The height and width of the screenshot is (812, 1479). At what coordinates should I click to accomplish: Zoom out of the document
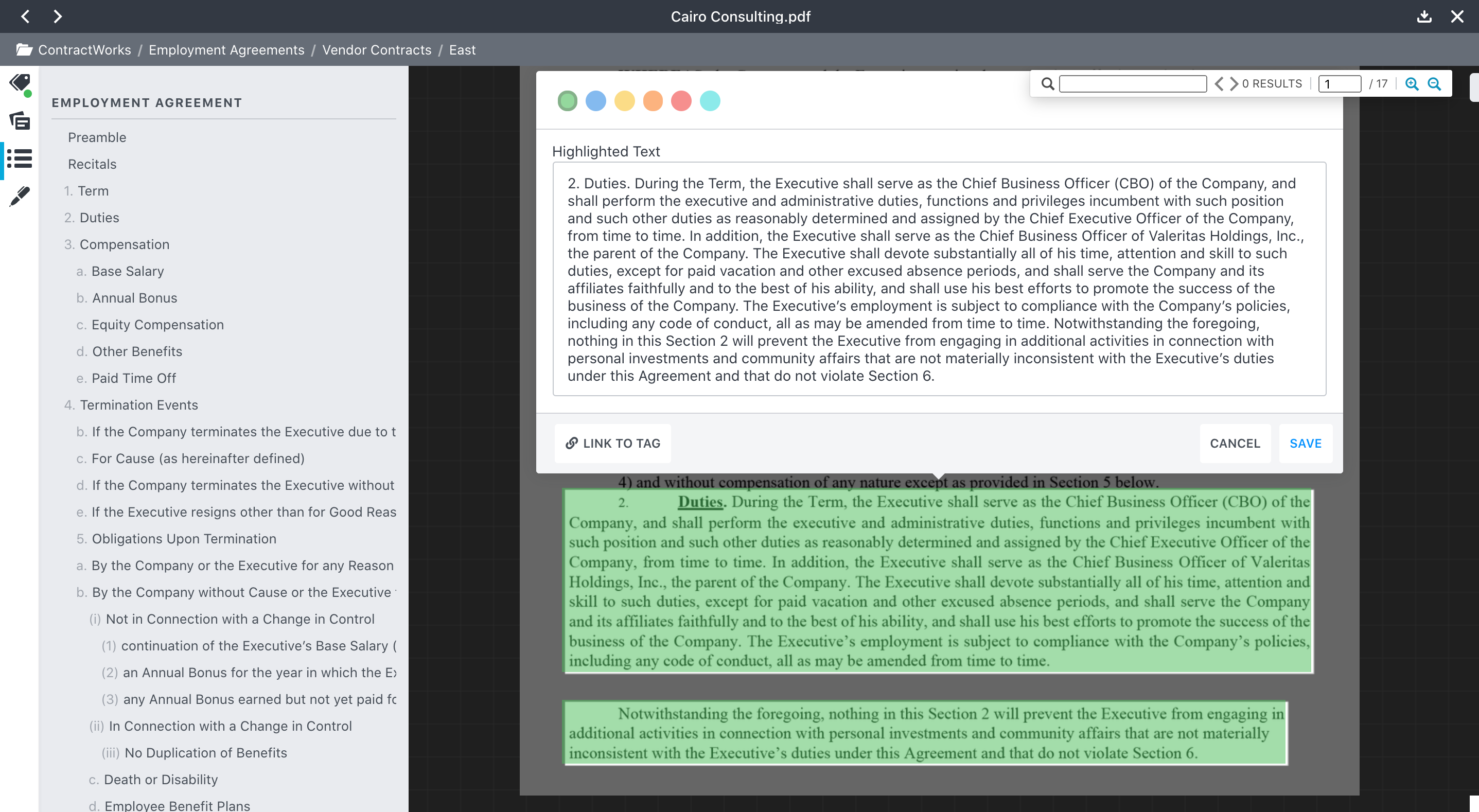tap(1434, 84)
